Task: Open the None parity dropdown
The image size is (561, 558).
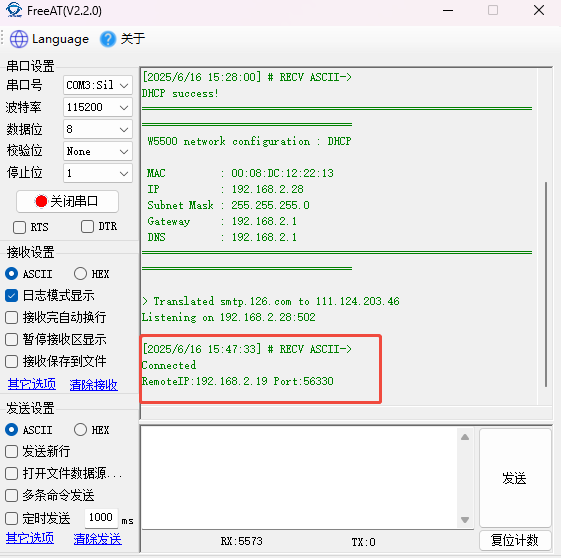Action: pyautogui.click(x=98, y=151)
